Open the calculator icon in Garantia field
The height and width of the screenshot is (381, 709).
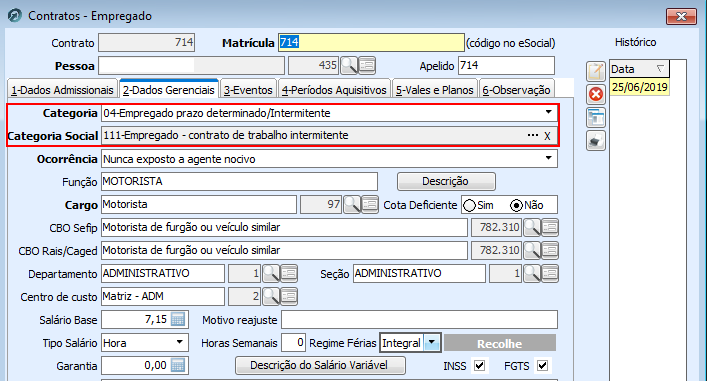178,365
